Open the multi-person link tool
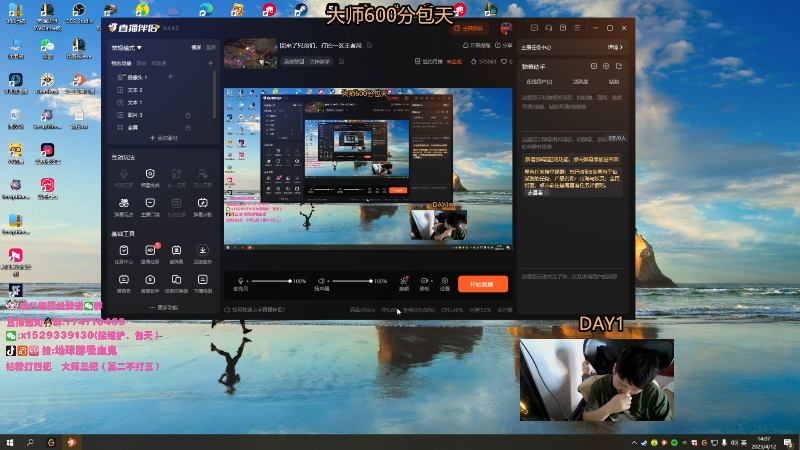 point(177,178)
